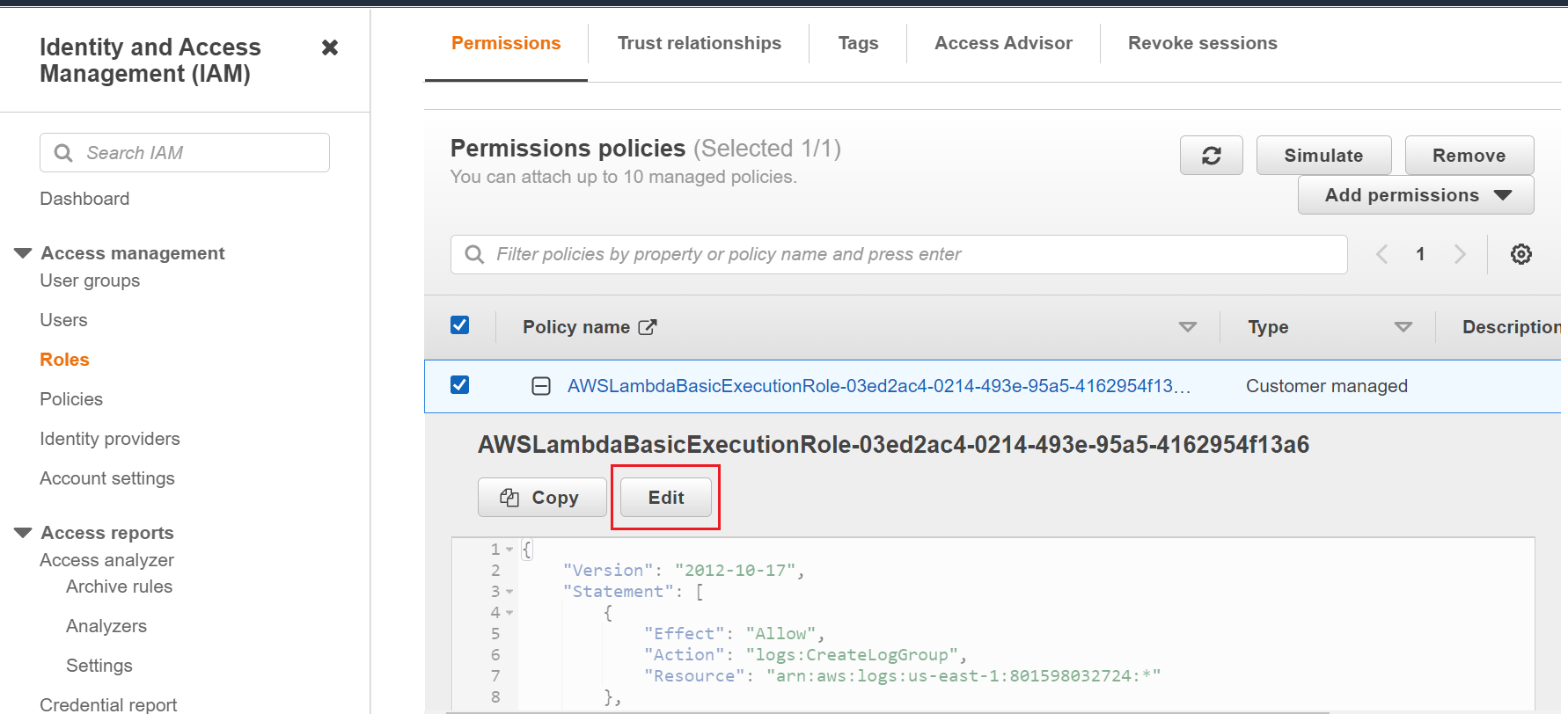This screenshot has height=714, width=1568.
Task: Sort by Type column arrow
Action: [x=1403, y=327]
